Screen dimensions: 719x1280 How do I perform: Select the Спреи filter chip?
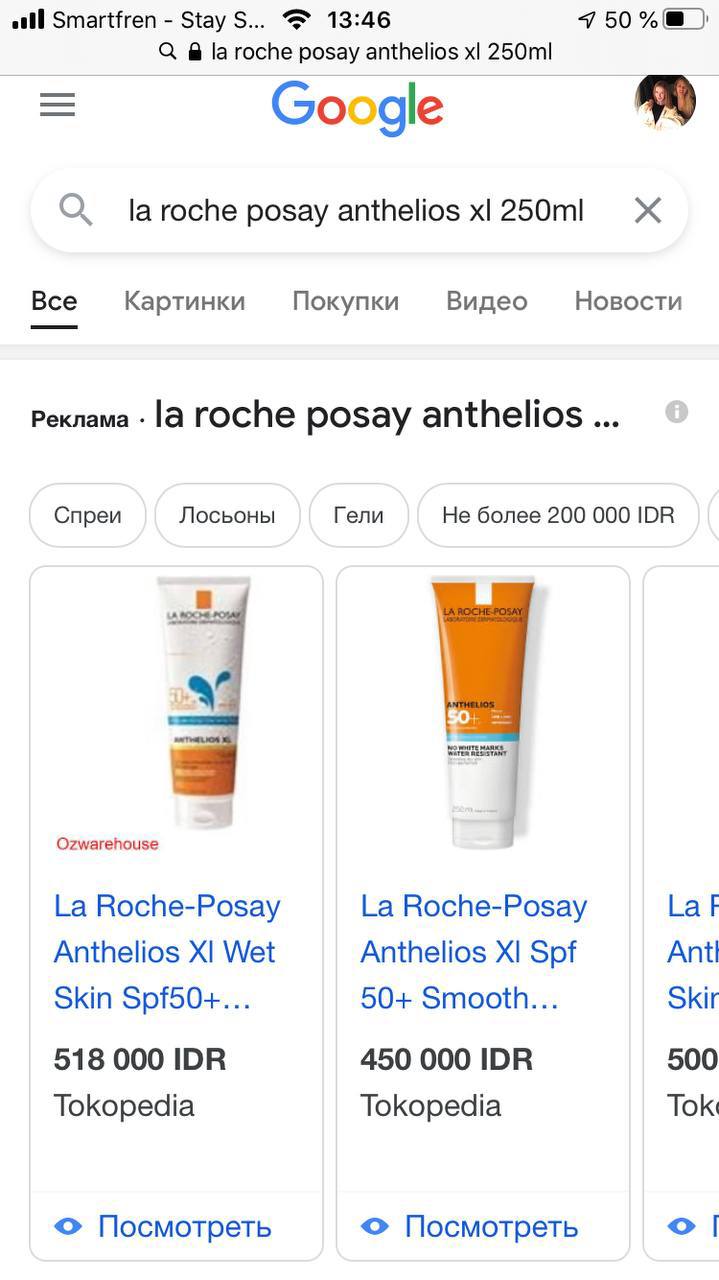[88, 515]
